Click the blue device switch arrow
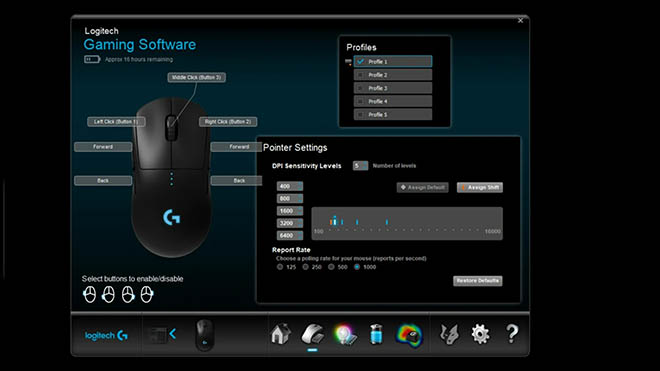This screenshot has width=660, height=371. [173, 334]
